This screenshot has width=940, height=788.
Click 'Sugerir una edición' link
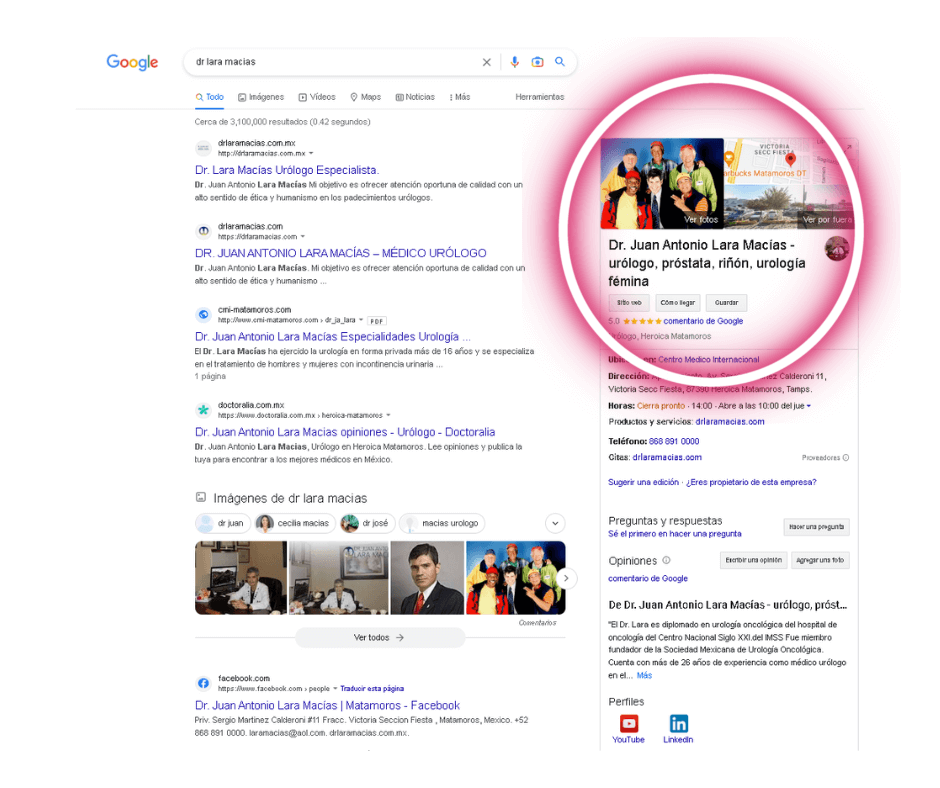click(x=643, y=482)
